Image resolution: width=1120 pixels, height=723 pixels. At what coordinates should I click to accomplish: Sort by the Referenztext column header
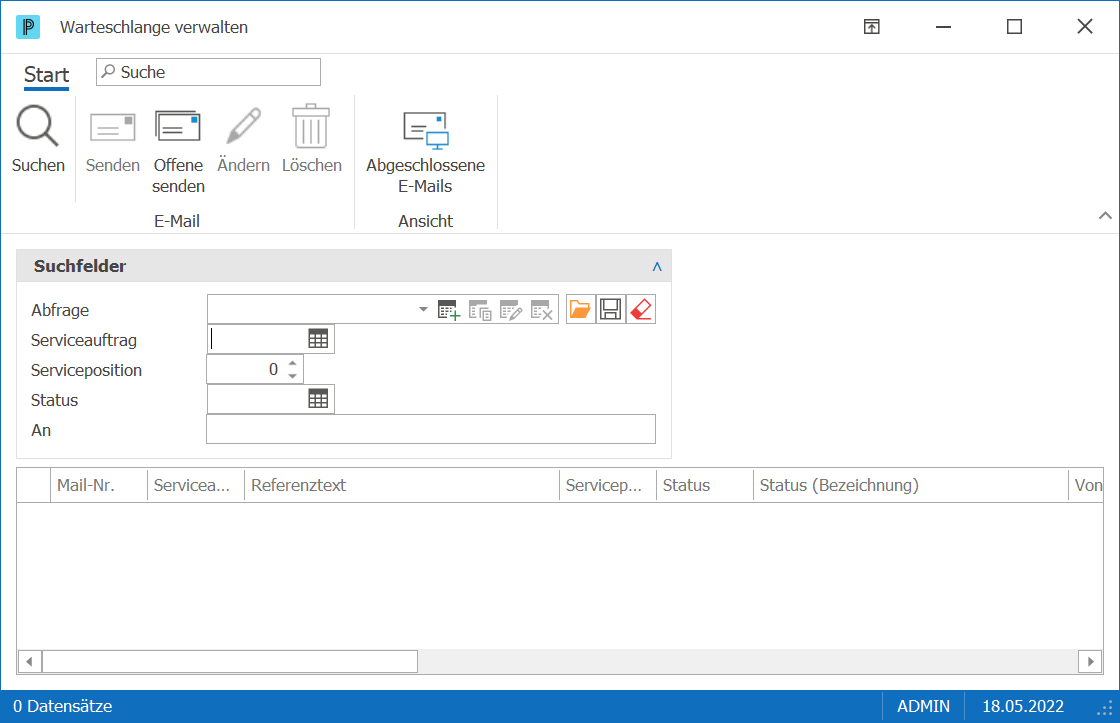tap(401, 485)
